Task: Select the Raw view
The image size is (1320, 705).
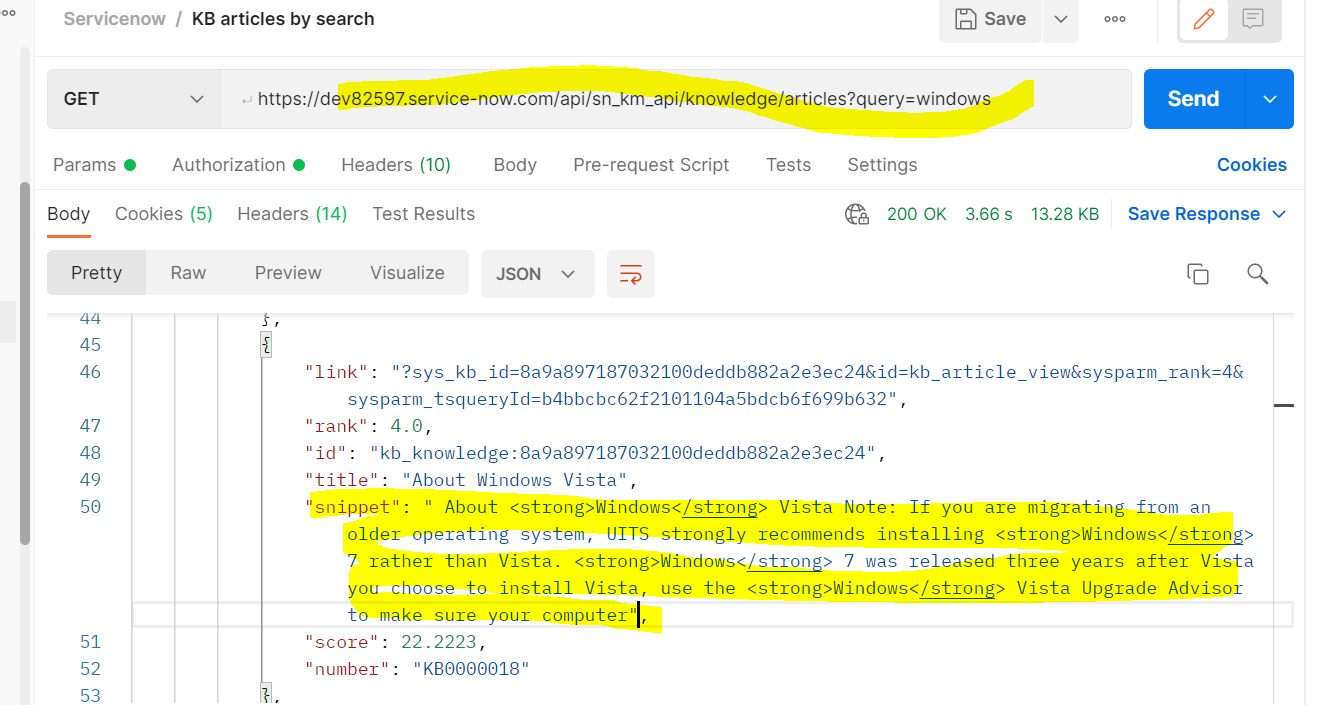Action: (x=188, y=273)
